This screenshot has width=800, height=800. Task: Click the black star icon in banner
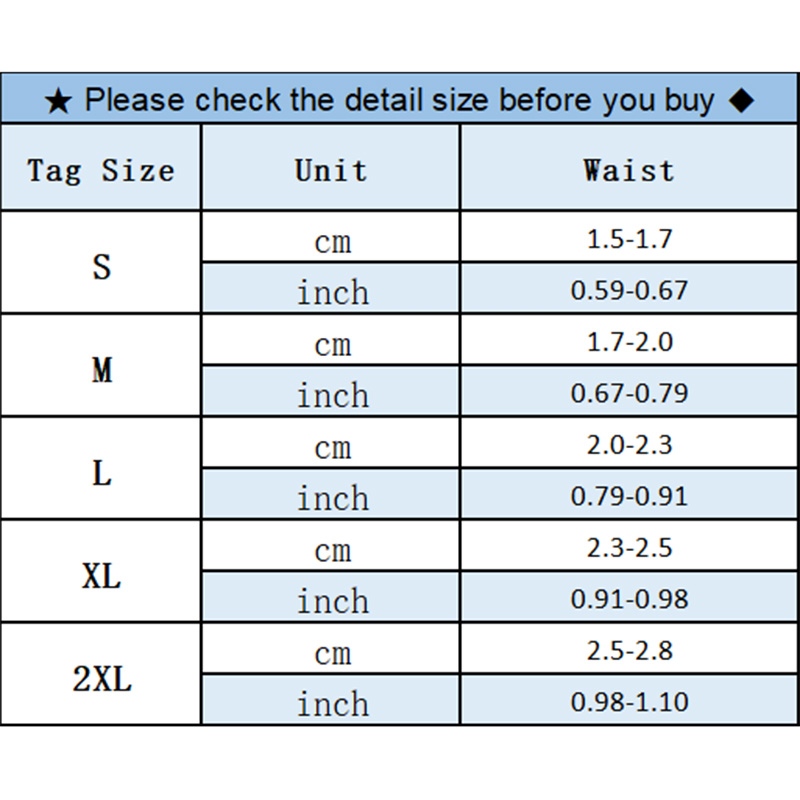(58, 101)
